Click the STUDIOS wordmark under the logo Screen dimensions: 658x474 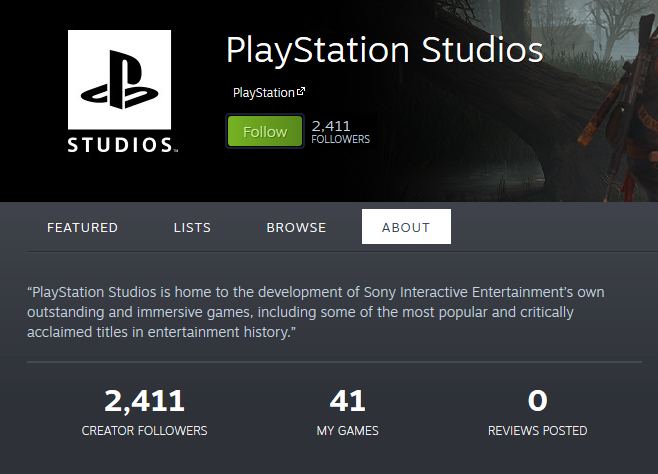tap(122, 145)
